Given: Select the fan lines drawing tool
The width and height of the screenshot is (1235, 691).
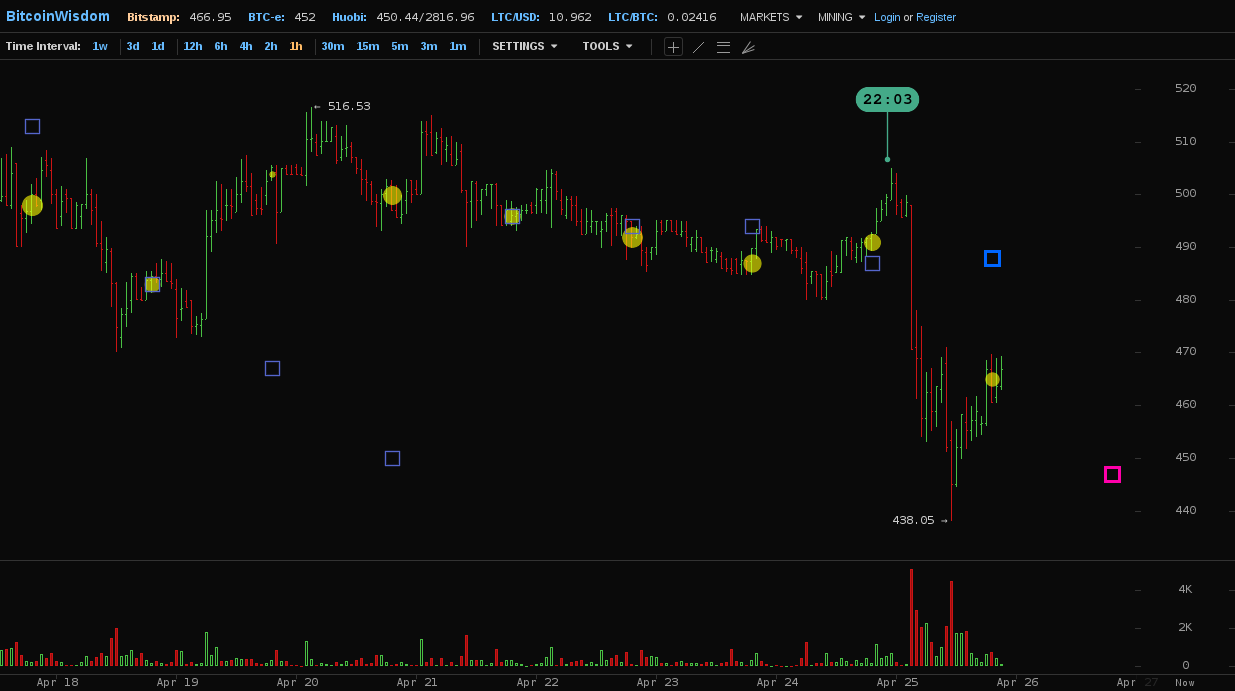Looking at the screenshot, I should [x=748, y=47].
